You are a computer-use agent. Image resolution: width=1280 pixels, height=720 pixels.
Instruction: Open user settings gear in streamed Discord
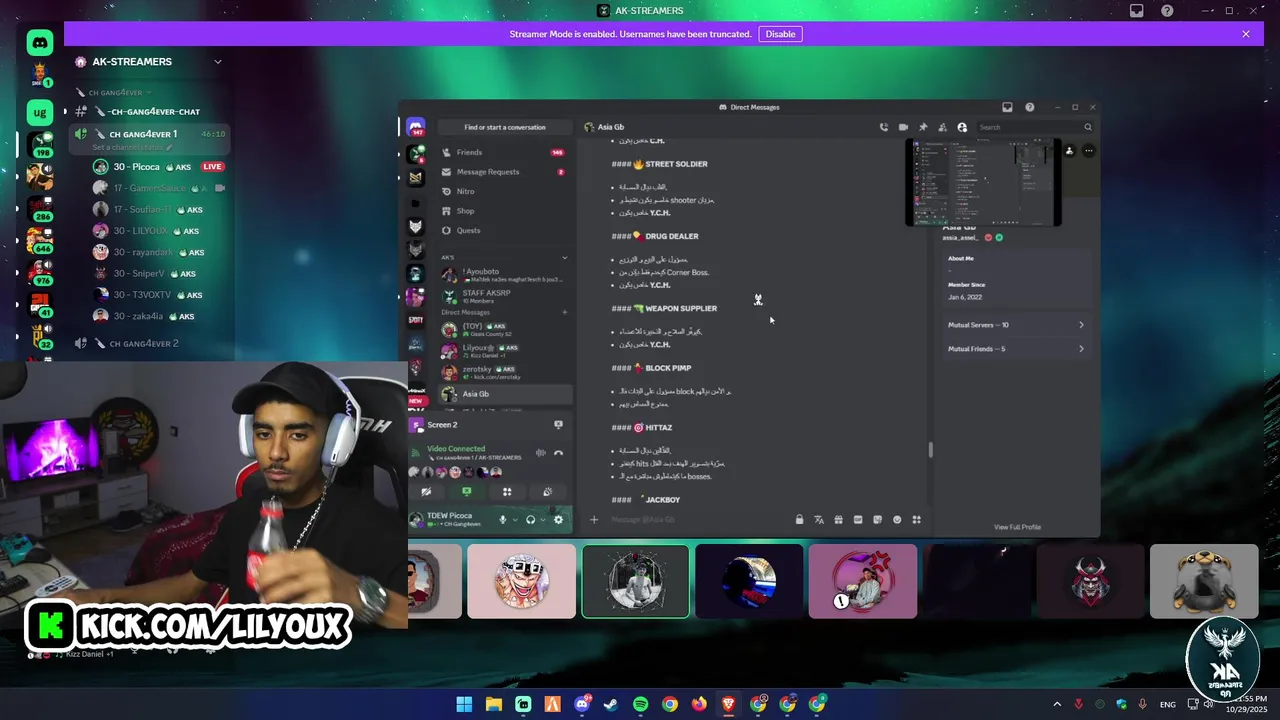tap(558, 519)
